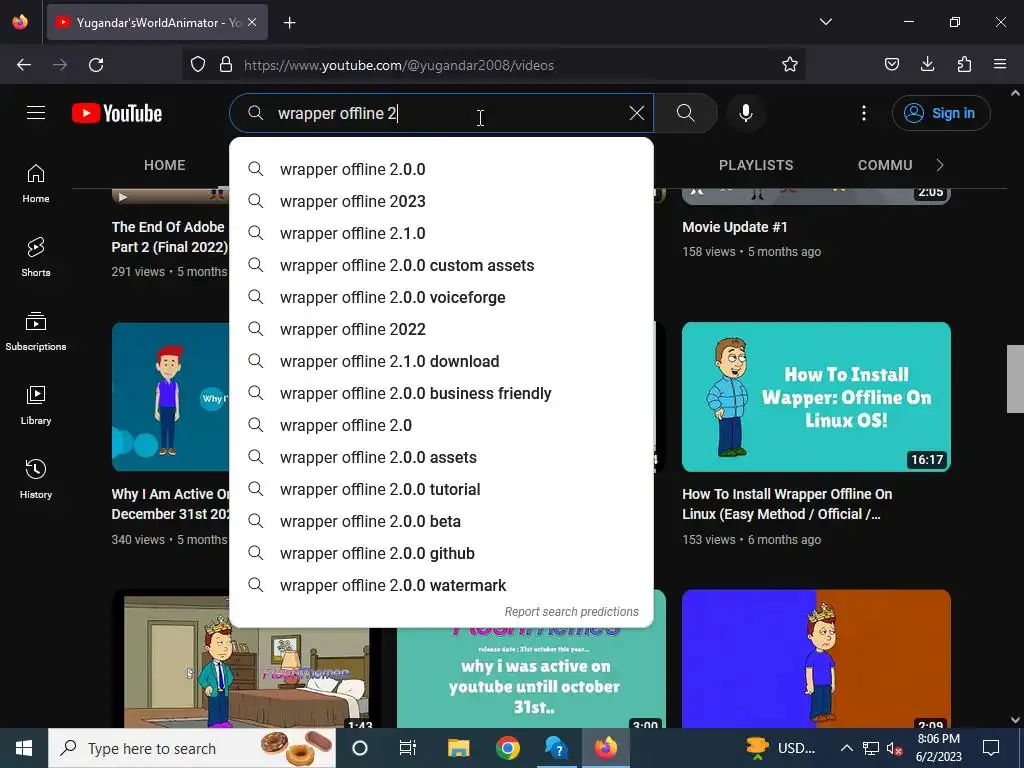
Task: Choose suggestion "wrapper offline 2.0"
Action: click(x=441, y=425)
